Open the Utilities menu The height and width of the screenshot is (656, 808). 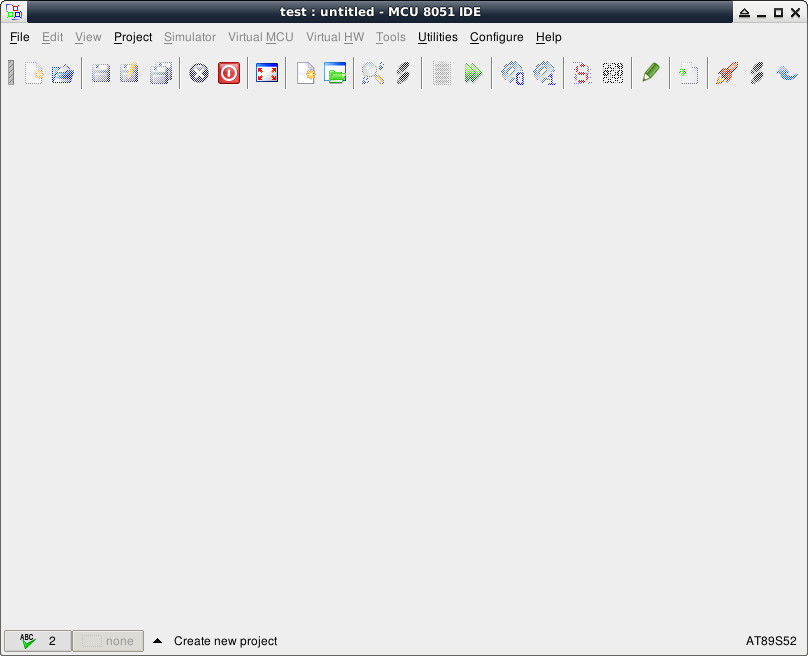[x=437, y=37]
